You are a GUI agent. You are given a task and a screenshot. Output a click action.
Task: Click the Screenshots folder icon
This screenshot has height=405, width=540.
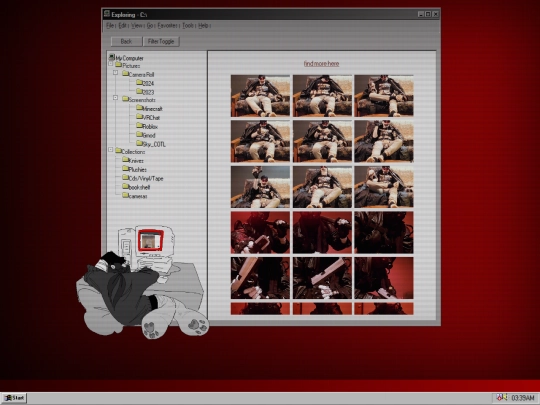(125, 99)
